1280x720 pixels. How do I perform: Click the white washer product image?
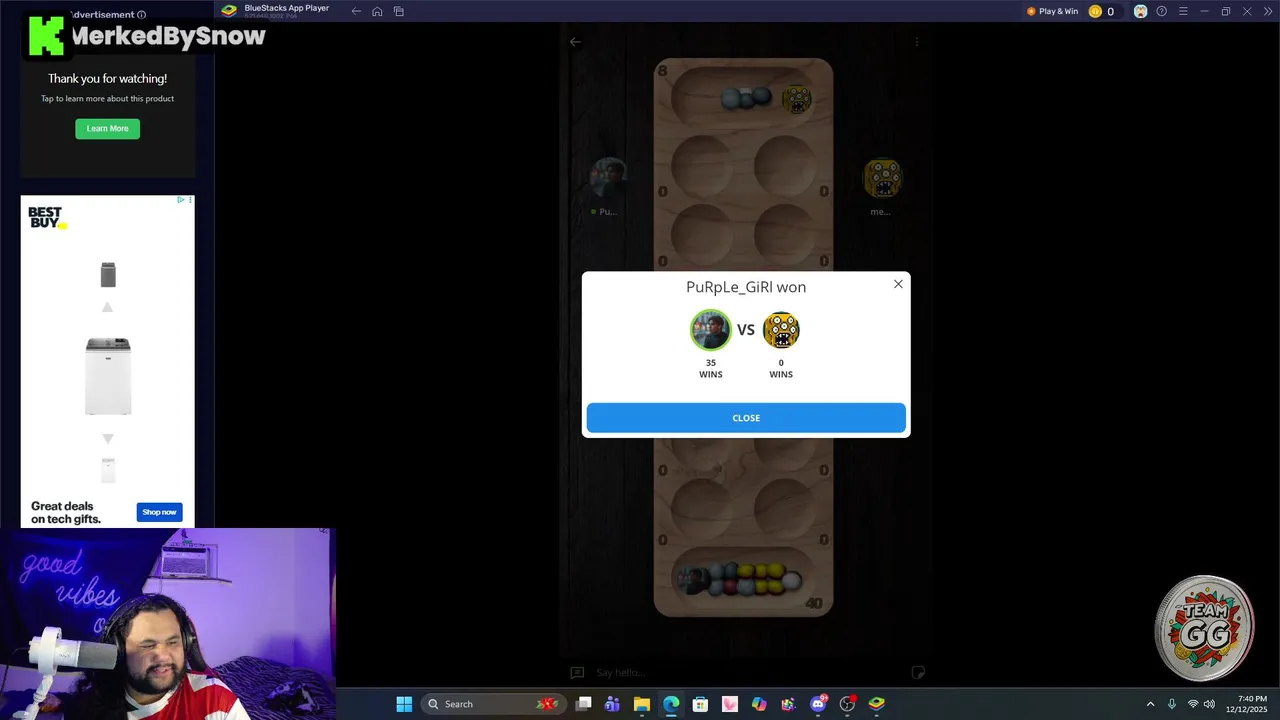tap(108, 376)
